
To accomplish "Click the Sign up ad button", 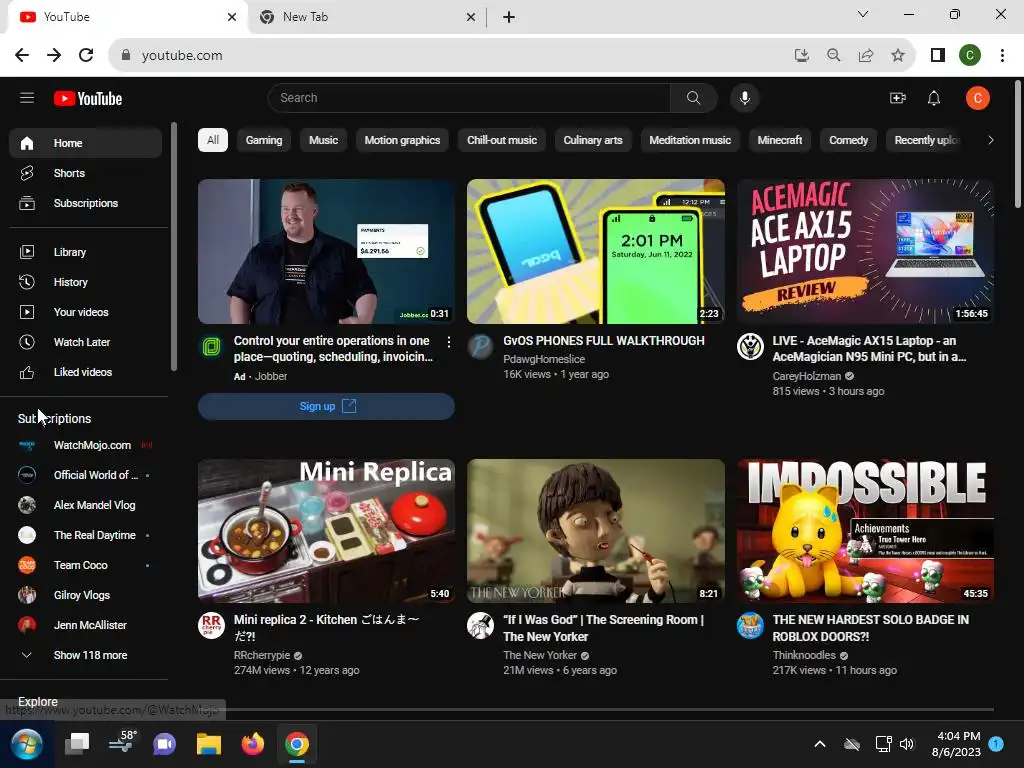I will pyautogui.click(x=327, y=406).
